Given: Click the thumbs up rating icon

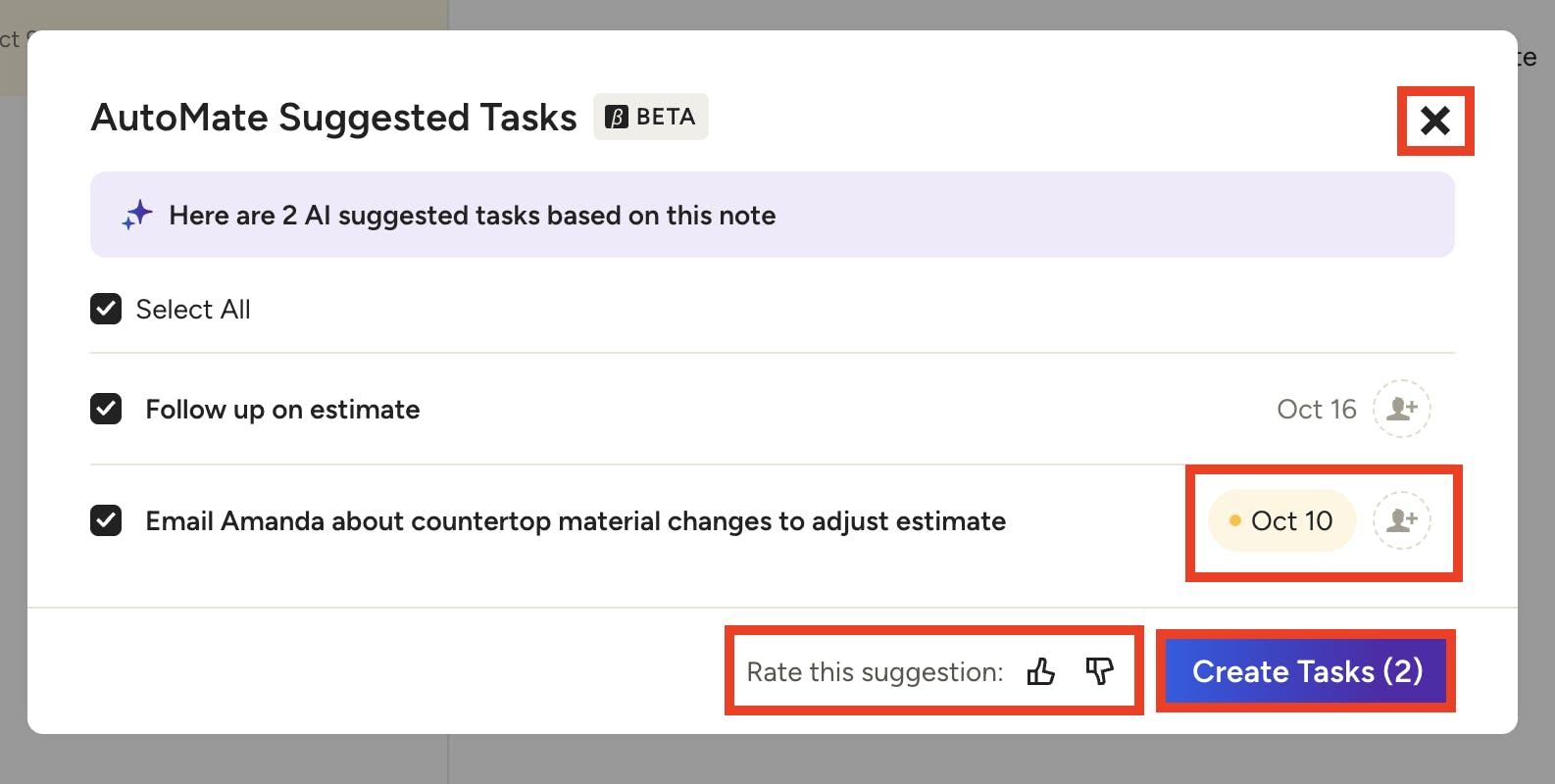Looking at the screenshot, I should coord(1040,671).
